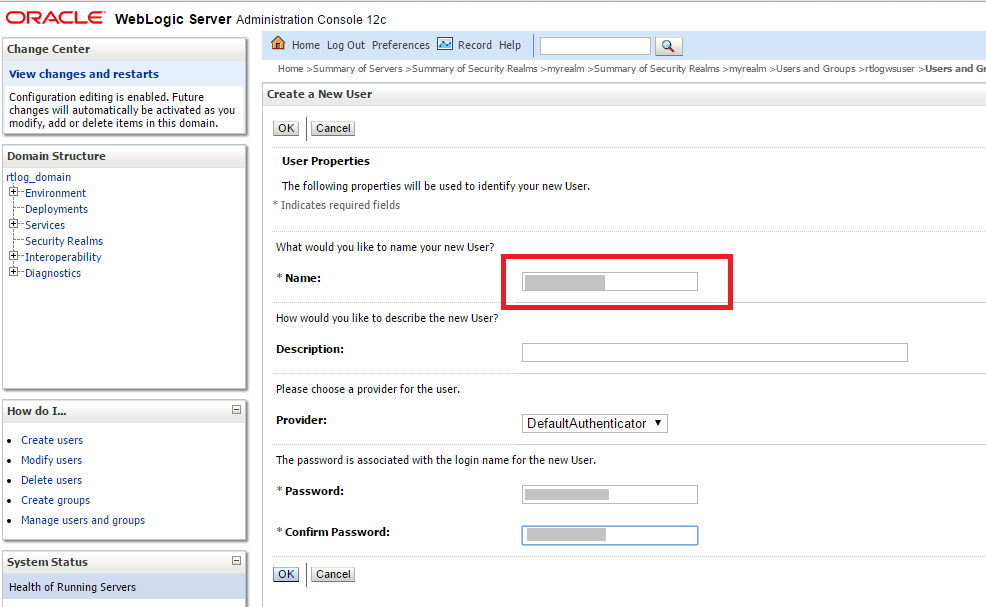Click Log Out in the banner

[x=345, y=45]
